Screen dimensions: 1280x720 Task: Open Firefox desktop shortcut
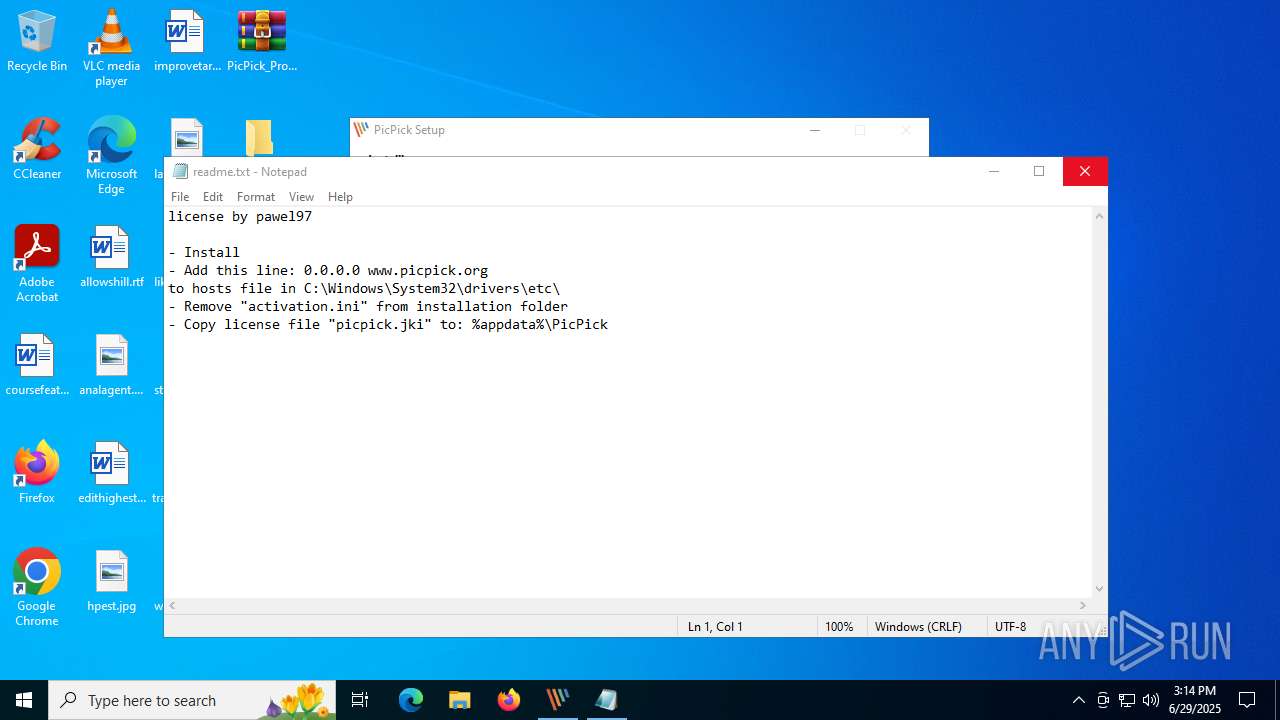pyautogui.click(x=37, y=473)
